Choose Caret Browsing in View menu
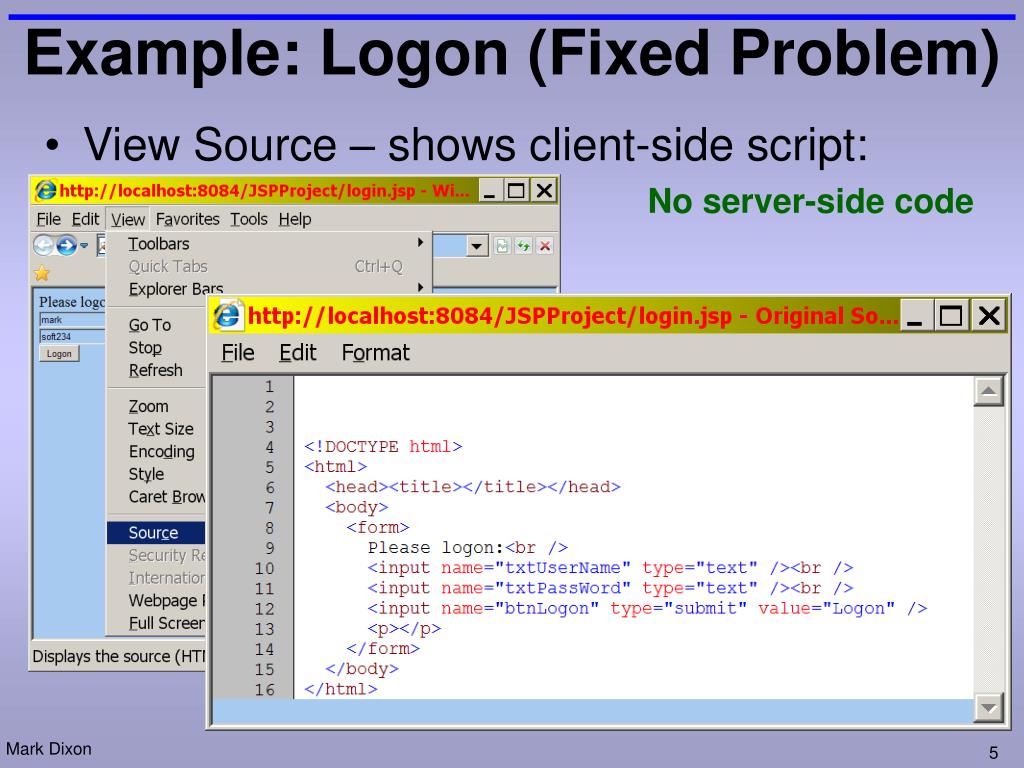 click(157, 497)
